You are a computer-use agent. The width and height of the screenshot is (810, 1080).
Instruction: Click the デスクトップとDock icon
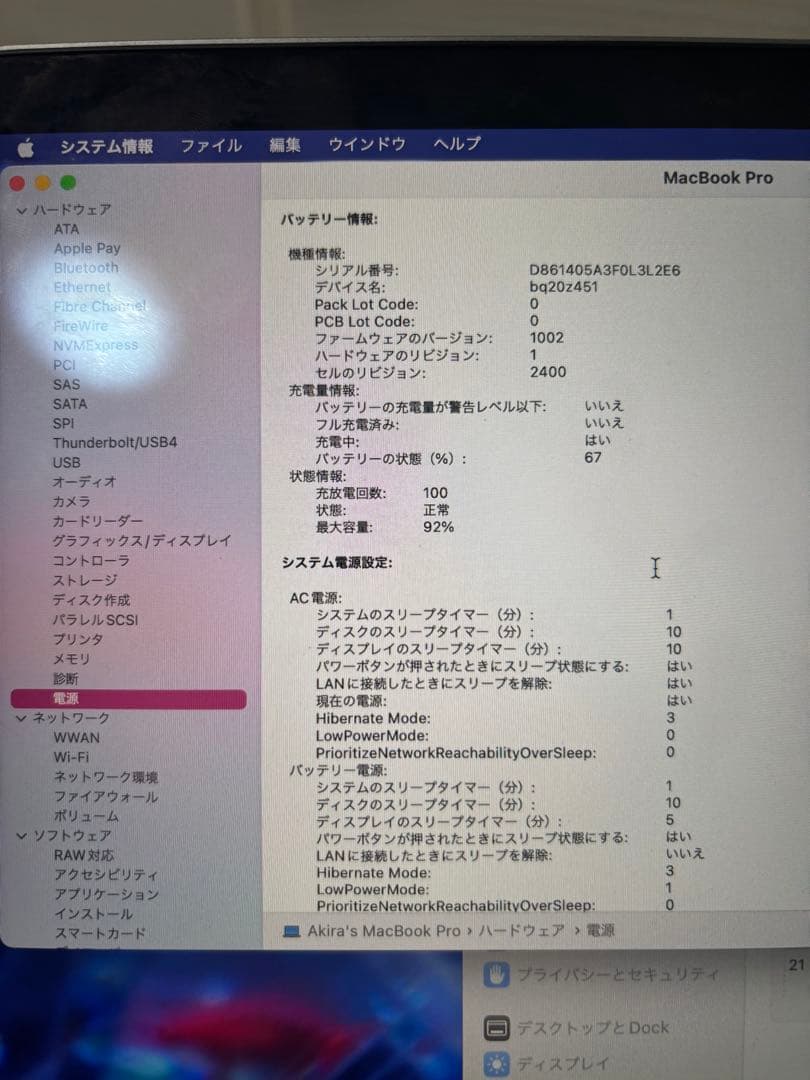495,1026
